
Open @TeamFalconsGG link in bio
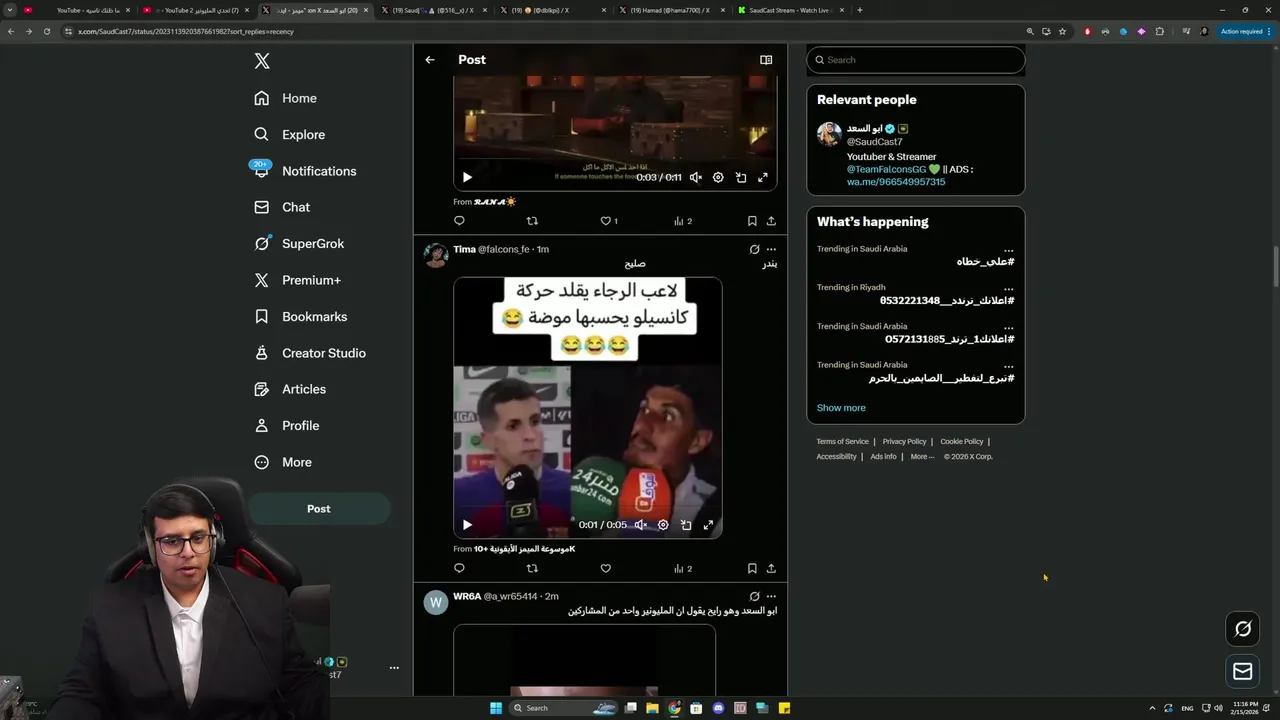pos(887,169)
